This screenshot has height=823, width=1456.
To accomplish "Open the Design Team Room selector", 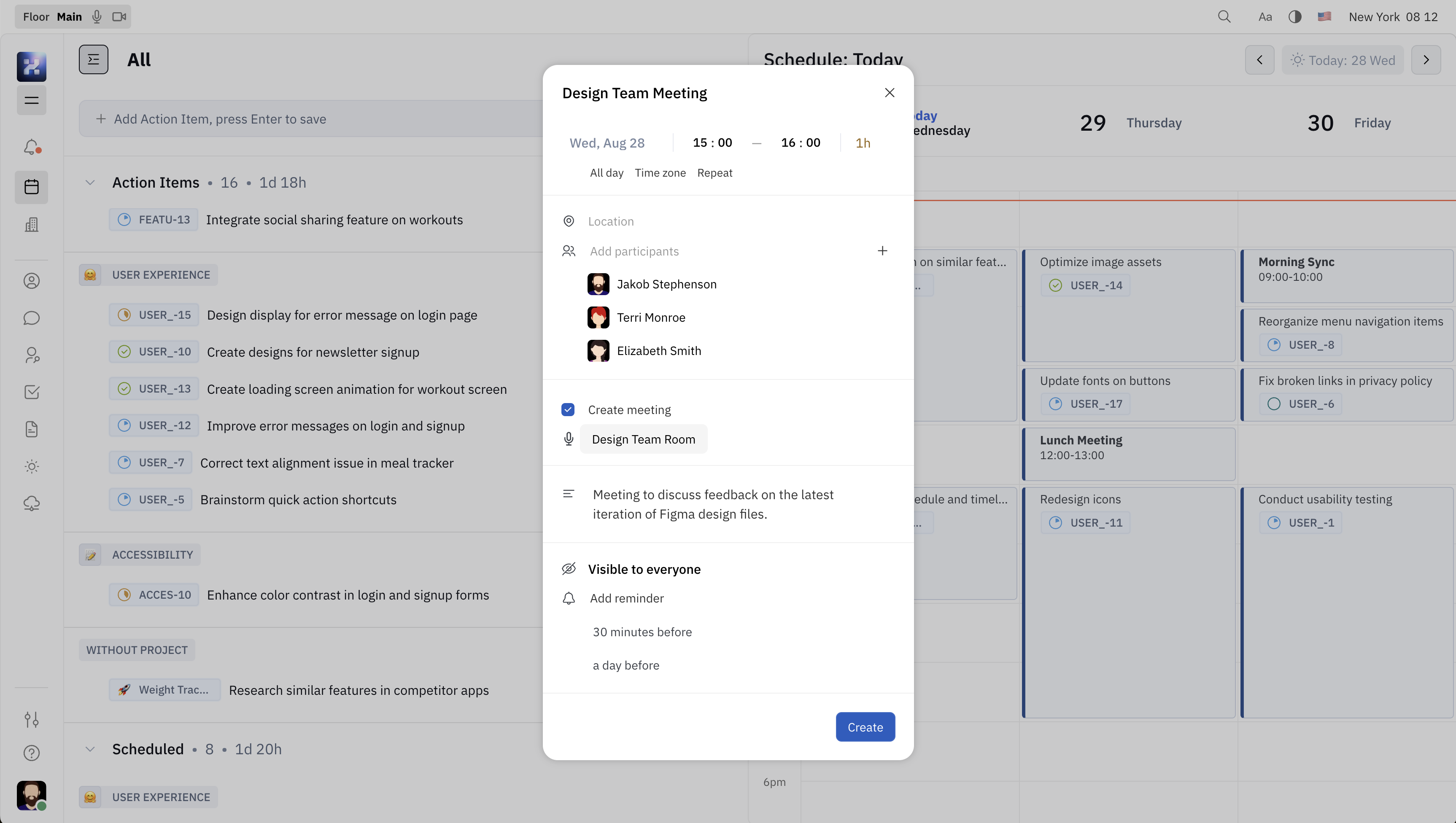I will coord(644,439).
